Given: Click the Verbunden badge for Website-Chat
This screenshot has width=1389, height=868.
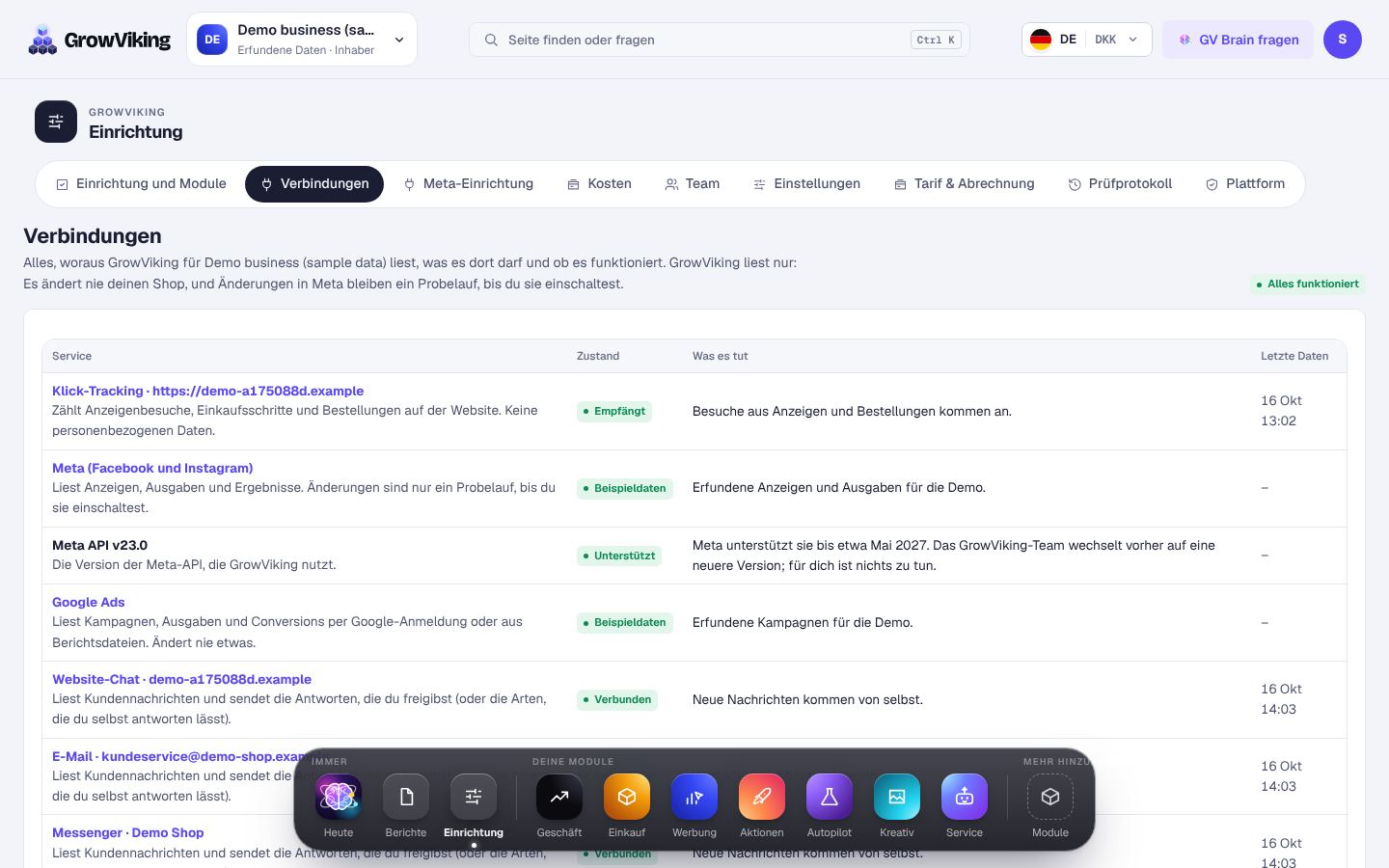Looking at the screenshot, I should tap(617, 699).
